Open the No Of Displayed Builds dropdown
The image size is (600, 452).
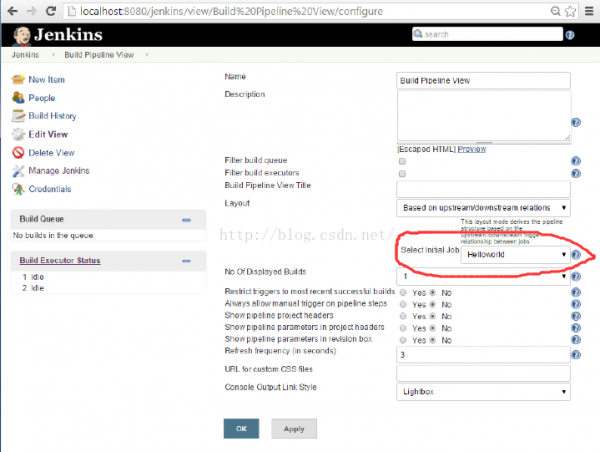(x=483, y=276)
